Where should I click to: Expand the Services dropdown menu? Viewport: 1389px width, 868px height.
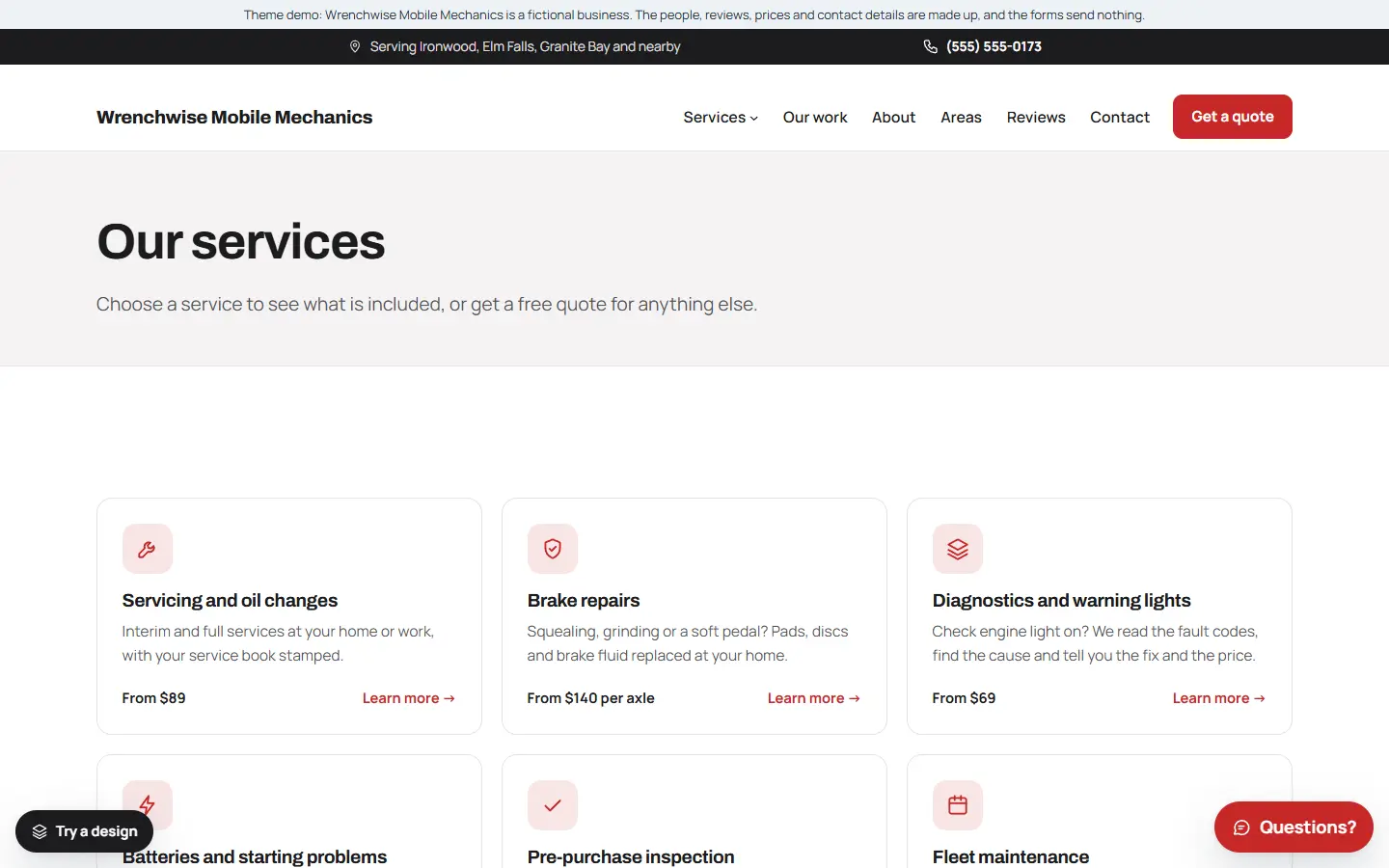click(721, 117)
